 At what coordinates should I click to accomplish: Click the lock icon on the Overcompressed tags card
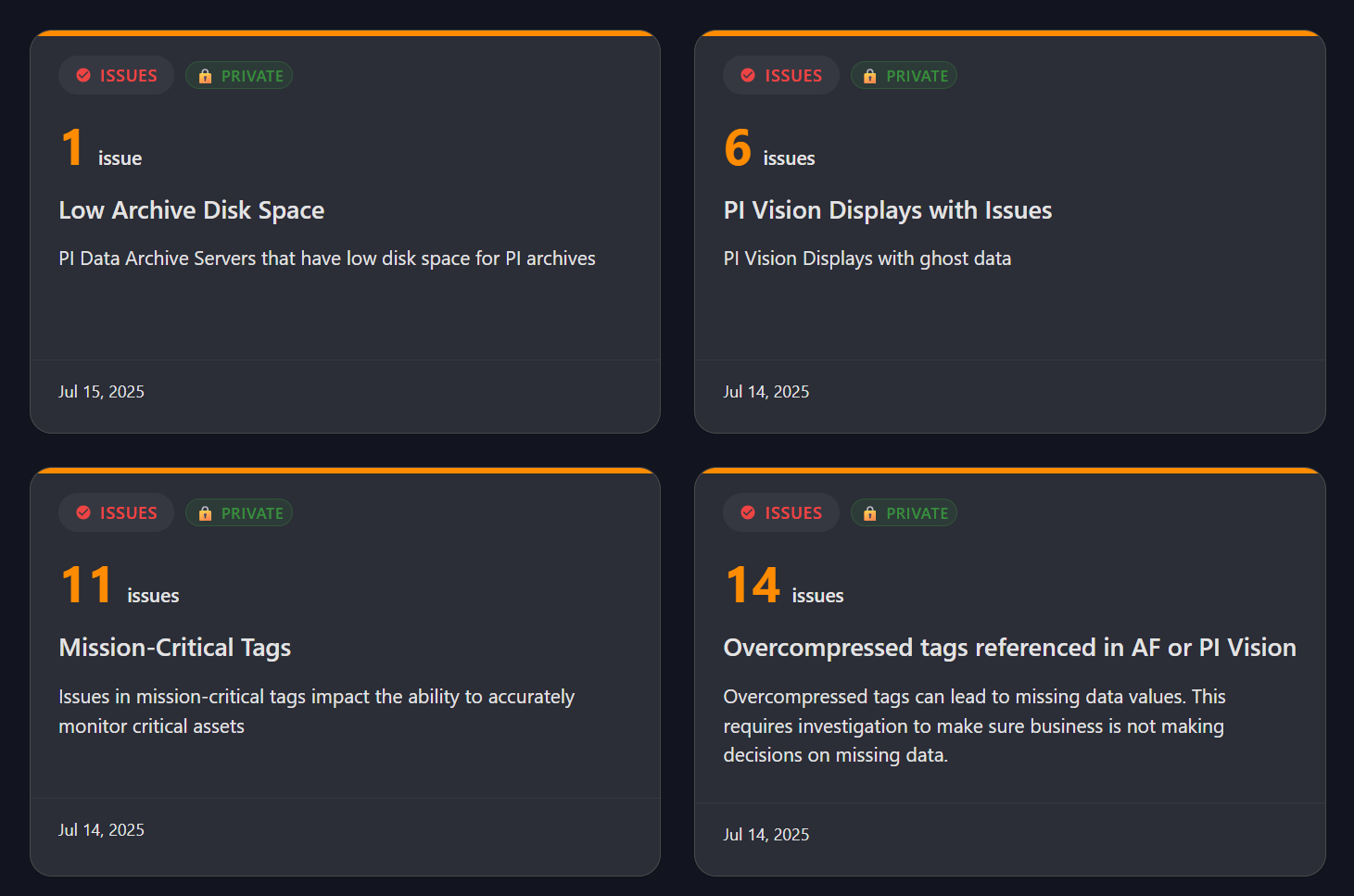click(869, 513)
